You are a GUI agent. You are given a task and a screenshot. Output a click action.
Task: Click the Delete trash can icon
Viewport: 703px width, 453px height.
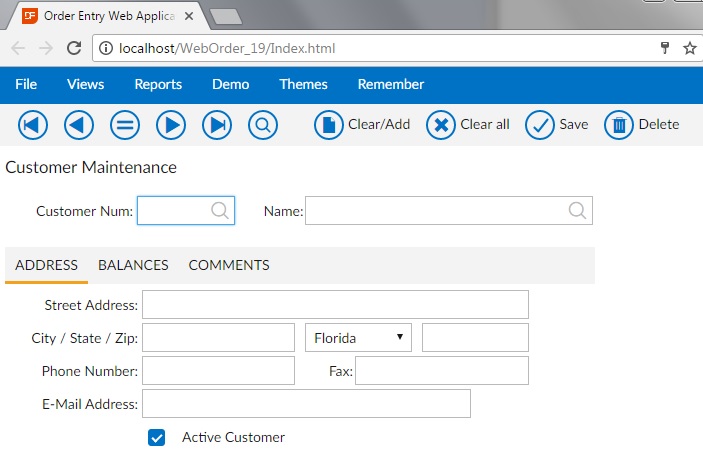point(619,125)
